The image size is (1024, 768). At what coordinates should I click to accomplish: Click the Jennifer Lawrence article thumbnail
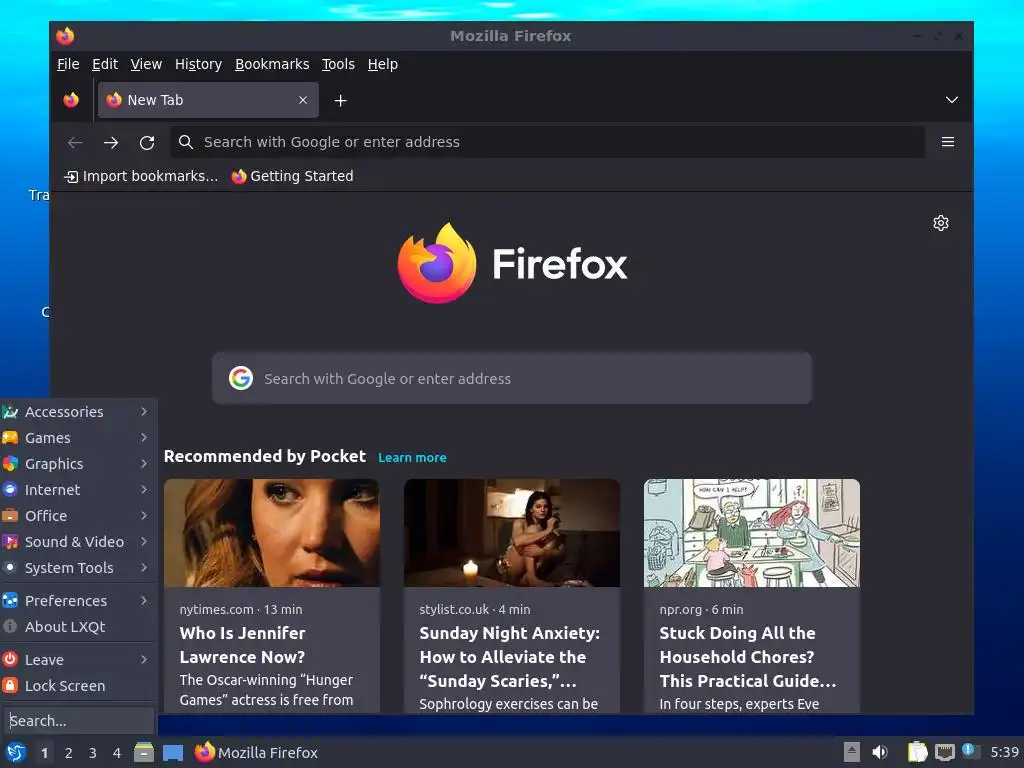(x=272, y=533)
